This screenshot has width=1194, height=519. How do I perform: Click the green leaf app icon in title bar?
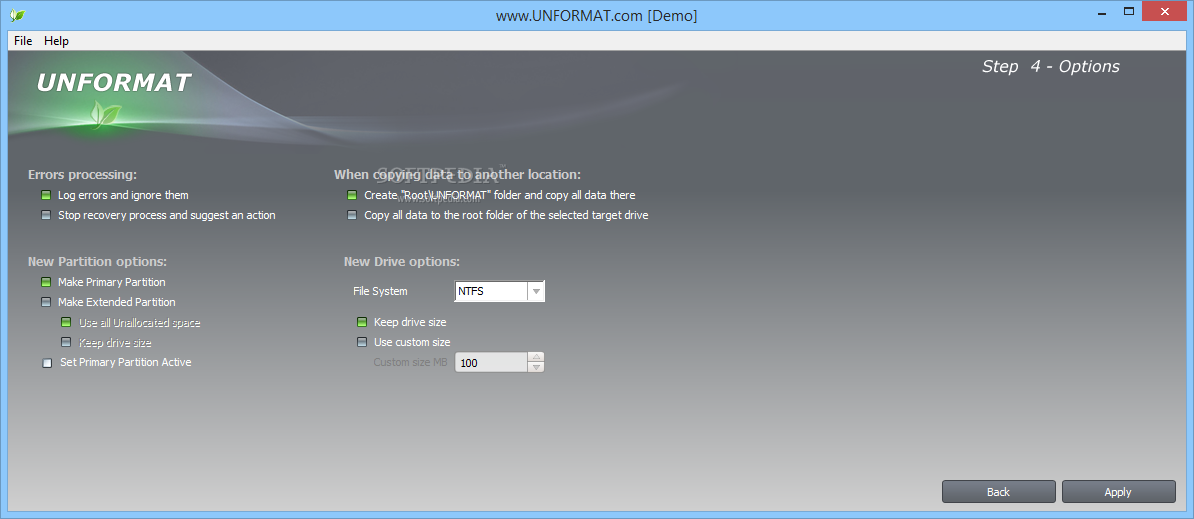18,15
